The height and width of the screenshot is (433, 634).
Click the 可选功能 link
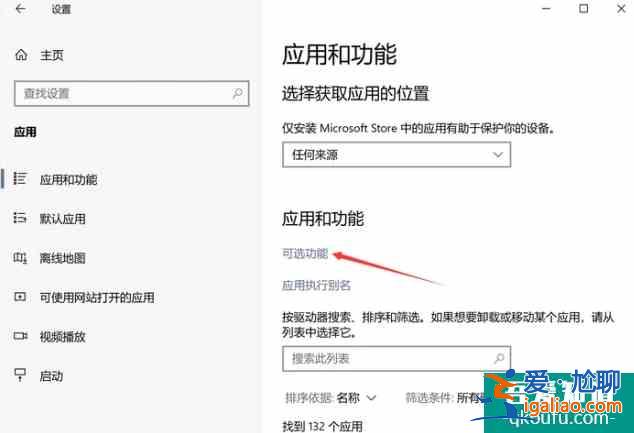pyautogui.click(x=305, y=253)
